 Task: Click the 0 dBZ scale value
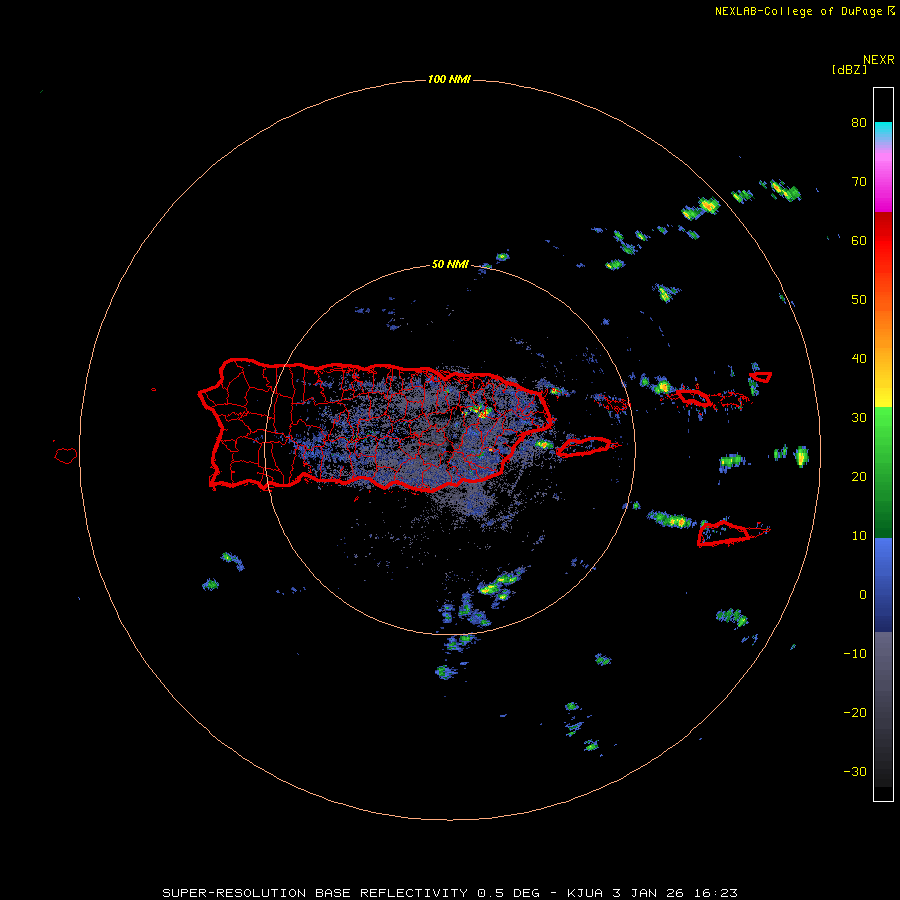pos(863,595)
